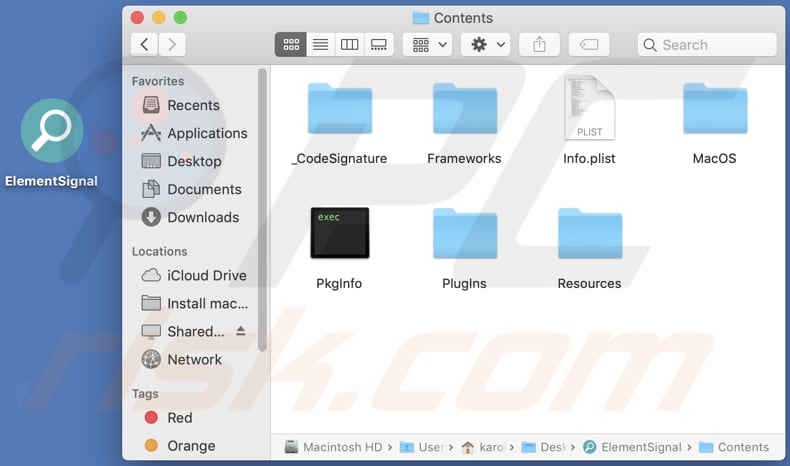Select Downloads in the sidebar
This screenshot has width=790, height=466.
point(202,217)
